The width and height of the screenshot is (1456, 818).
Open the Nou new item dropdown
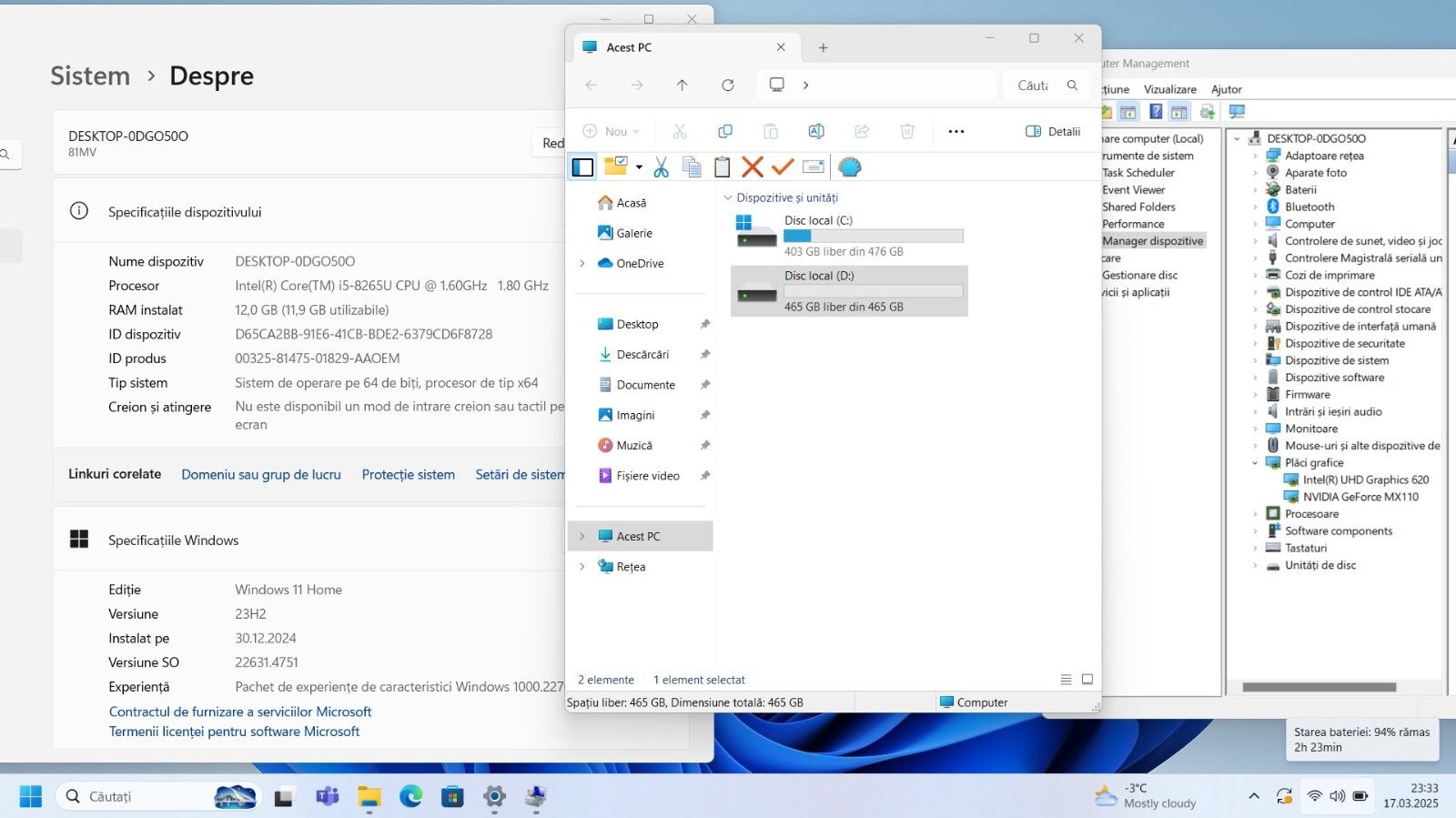click(x=611, y=131)
